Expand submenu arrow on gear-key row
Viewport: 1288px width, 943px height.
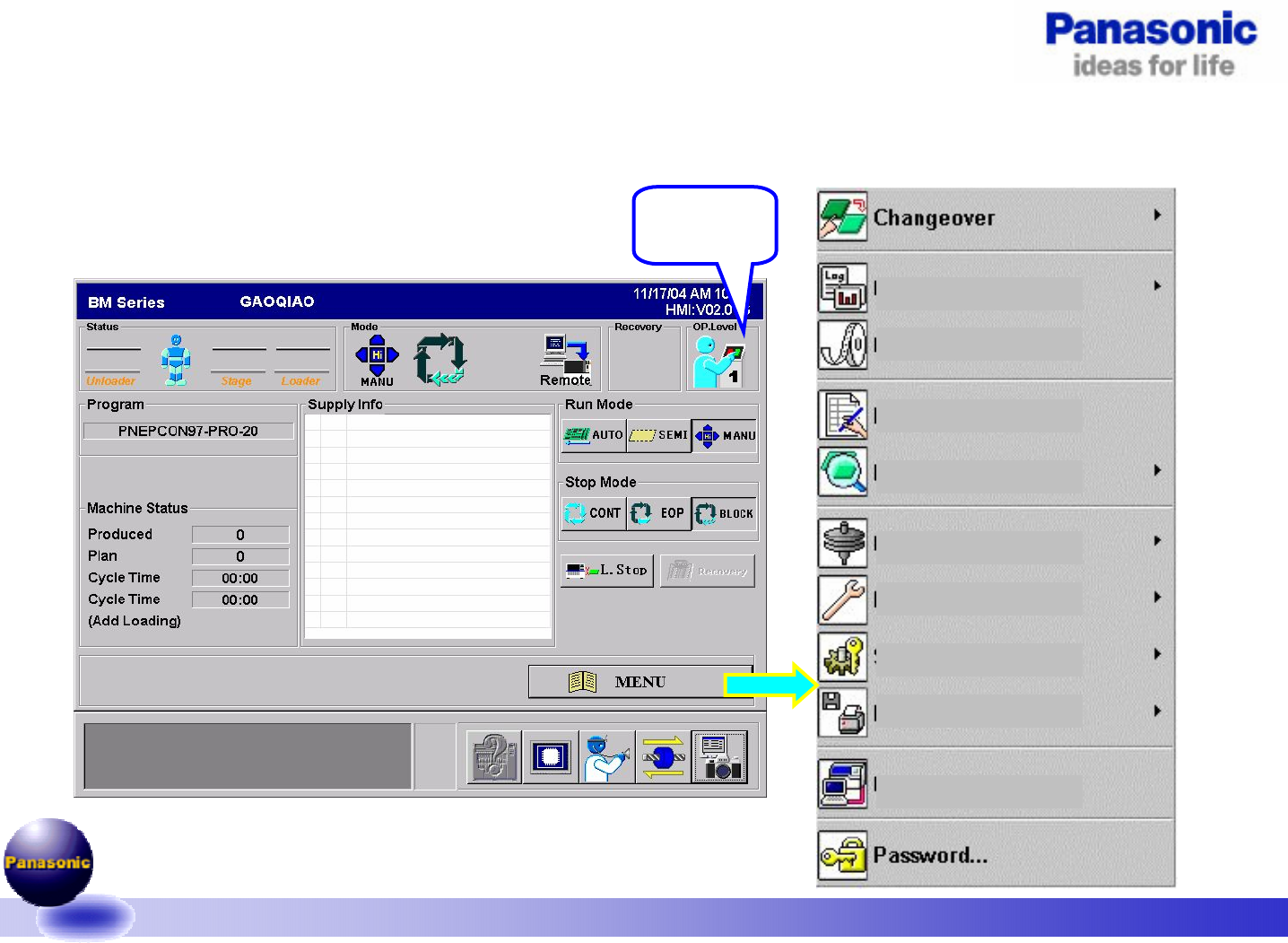pyautogui.click(x=1157, y=654)
